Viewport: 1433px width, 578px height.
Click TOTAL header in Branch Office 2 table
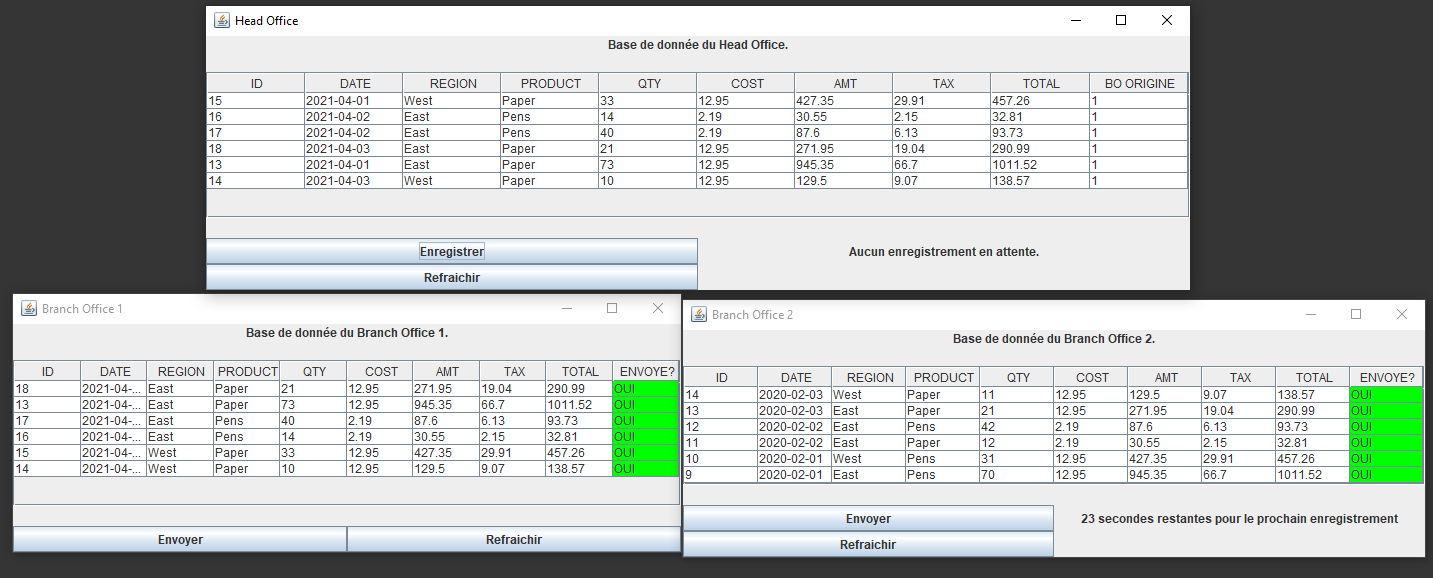pos(1313,378)
